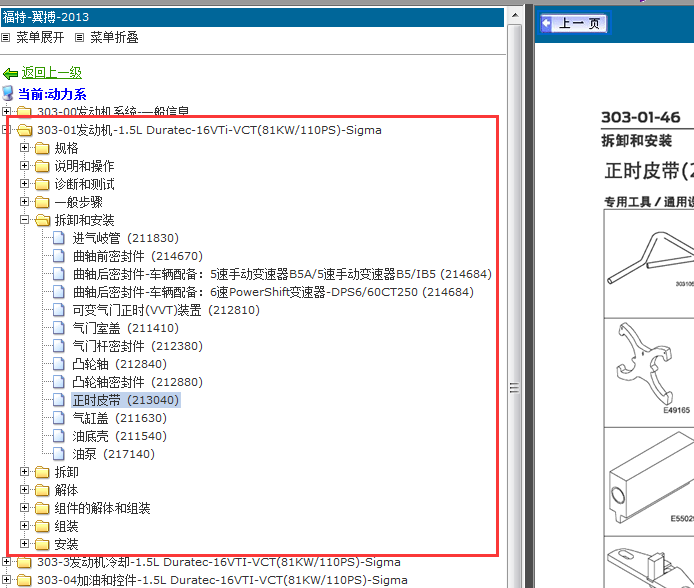Expand the 规格 folder node
Screen dimensions: 694x588
click(24, 148)
